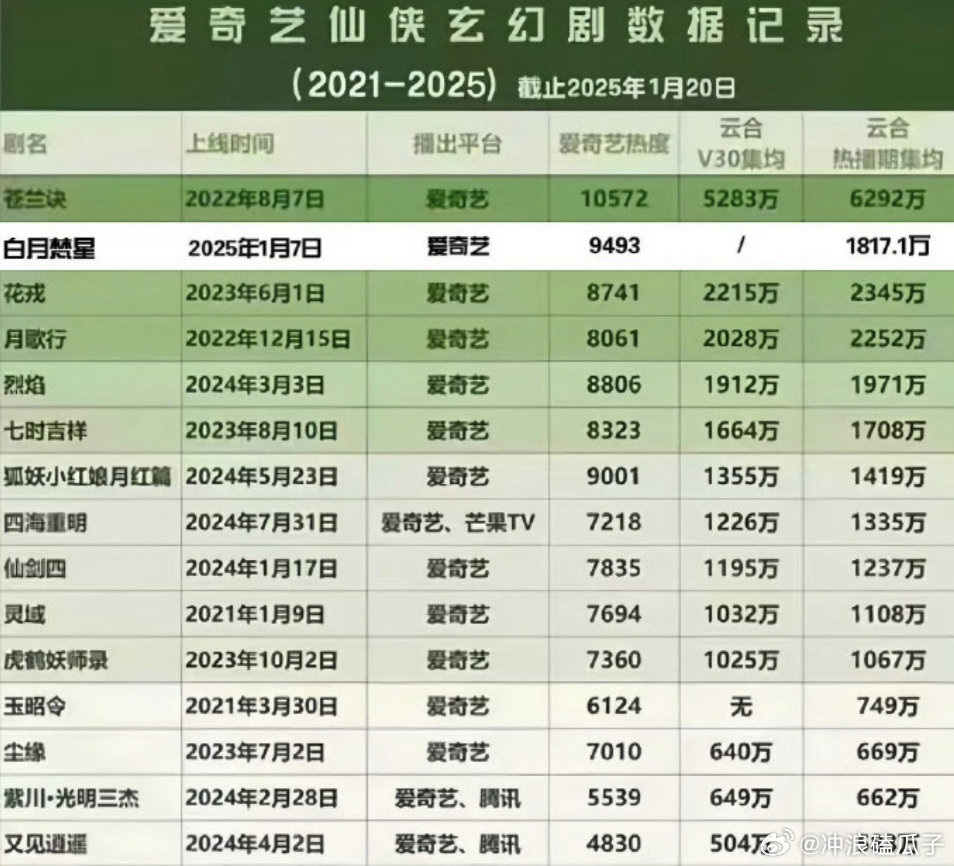Screen dimensions: 954x866
Task: Click the title 爱奇艺仙侠玄幻剧数据记录
Action: coord(496,27)
